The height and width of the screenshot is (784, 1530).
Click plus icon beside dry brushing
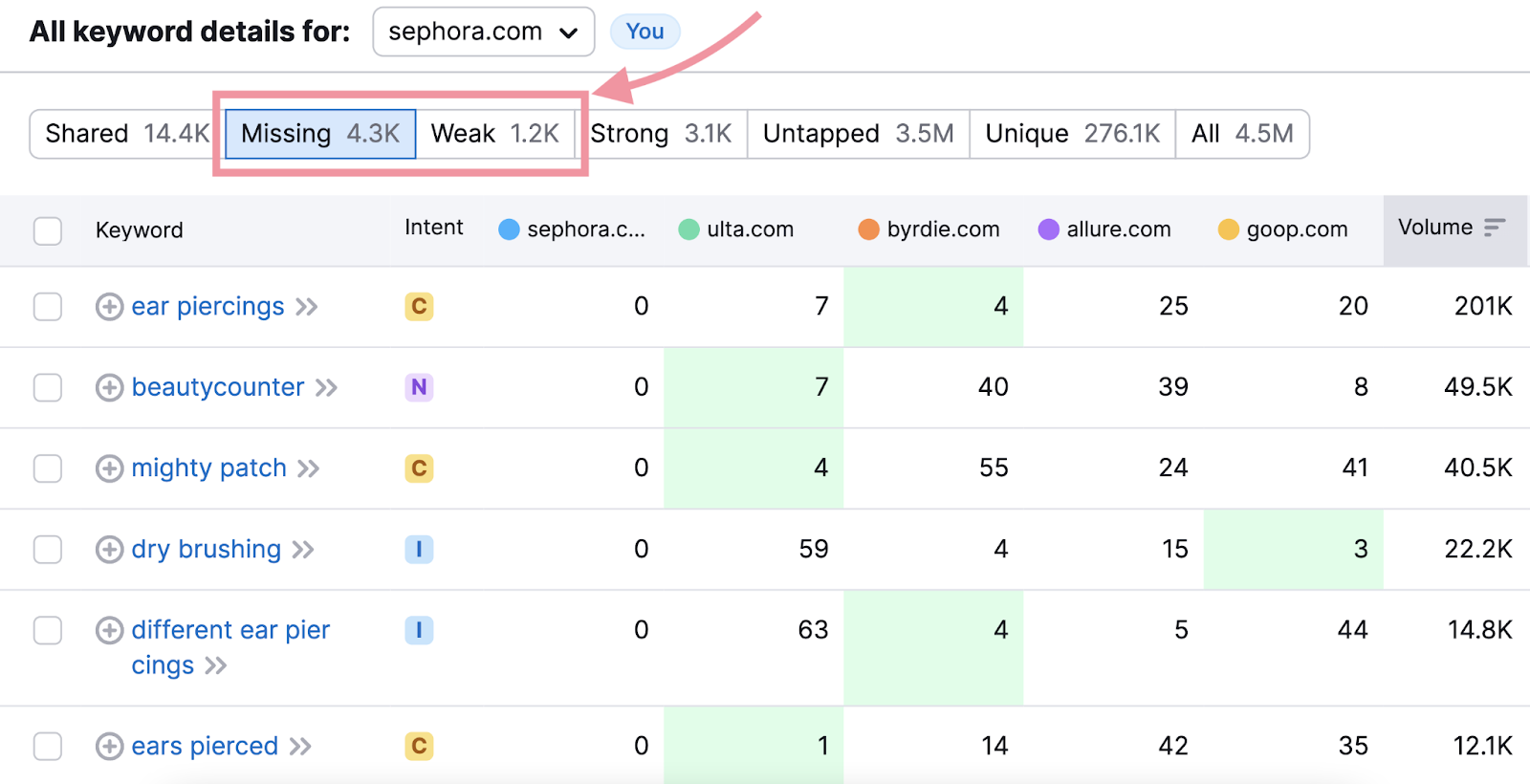pyautogui.click(x=110, y=550)
